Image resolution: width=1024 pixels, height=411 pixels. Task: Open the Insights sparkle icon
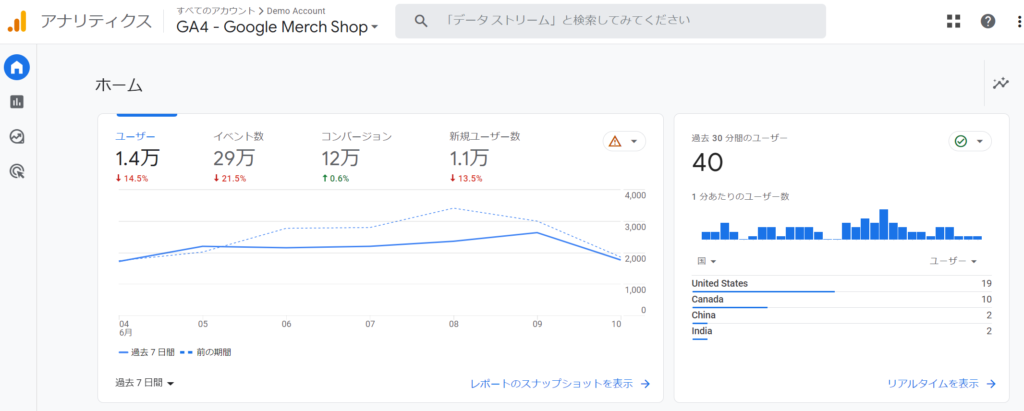pos(1000,84)
